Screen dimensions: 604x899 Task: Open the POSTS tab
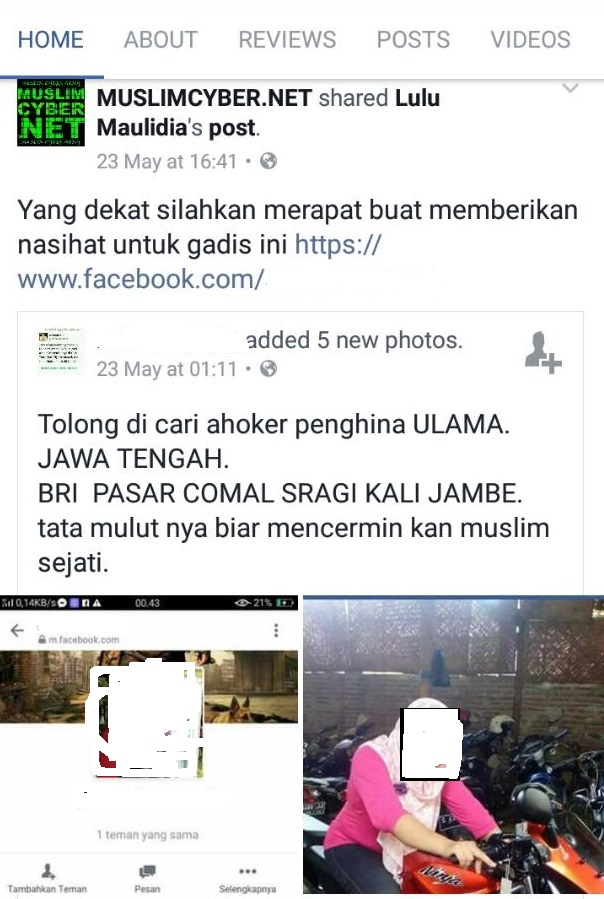(414, 40)
